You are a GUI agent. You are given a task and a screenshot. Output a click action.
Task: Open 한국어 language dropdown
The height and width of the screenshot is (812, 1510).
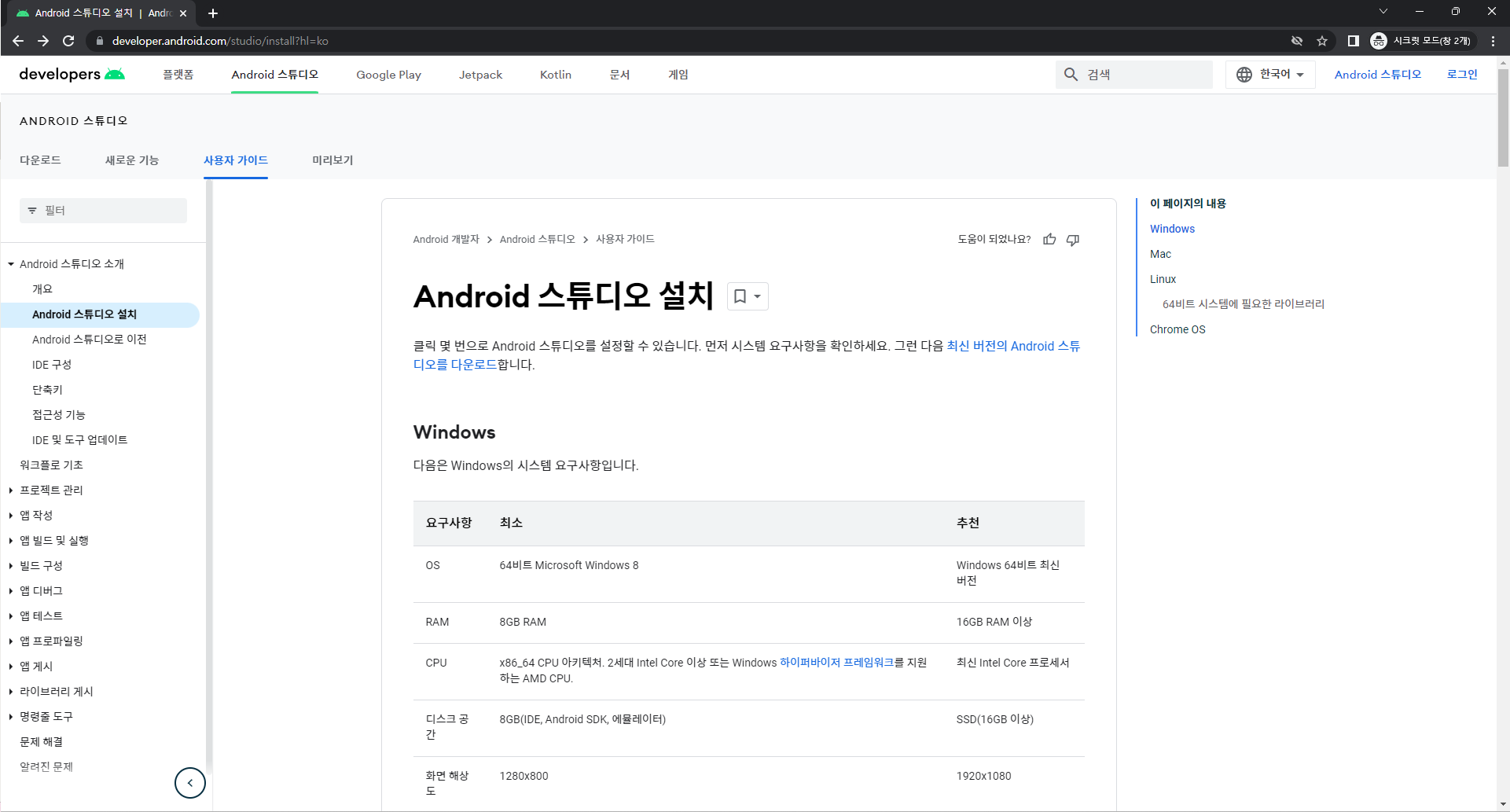(x=1270, y=75)
